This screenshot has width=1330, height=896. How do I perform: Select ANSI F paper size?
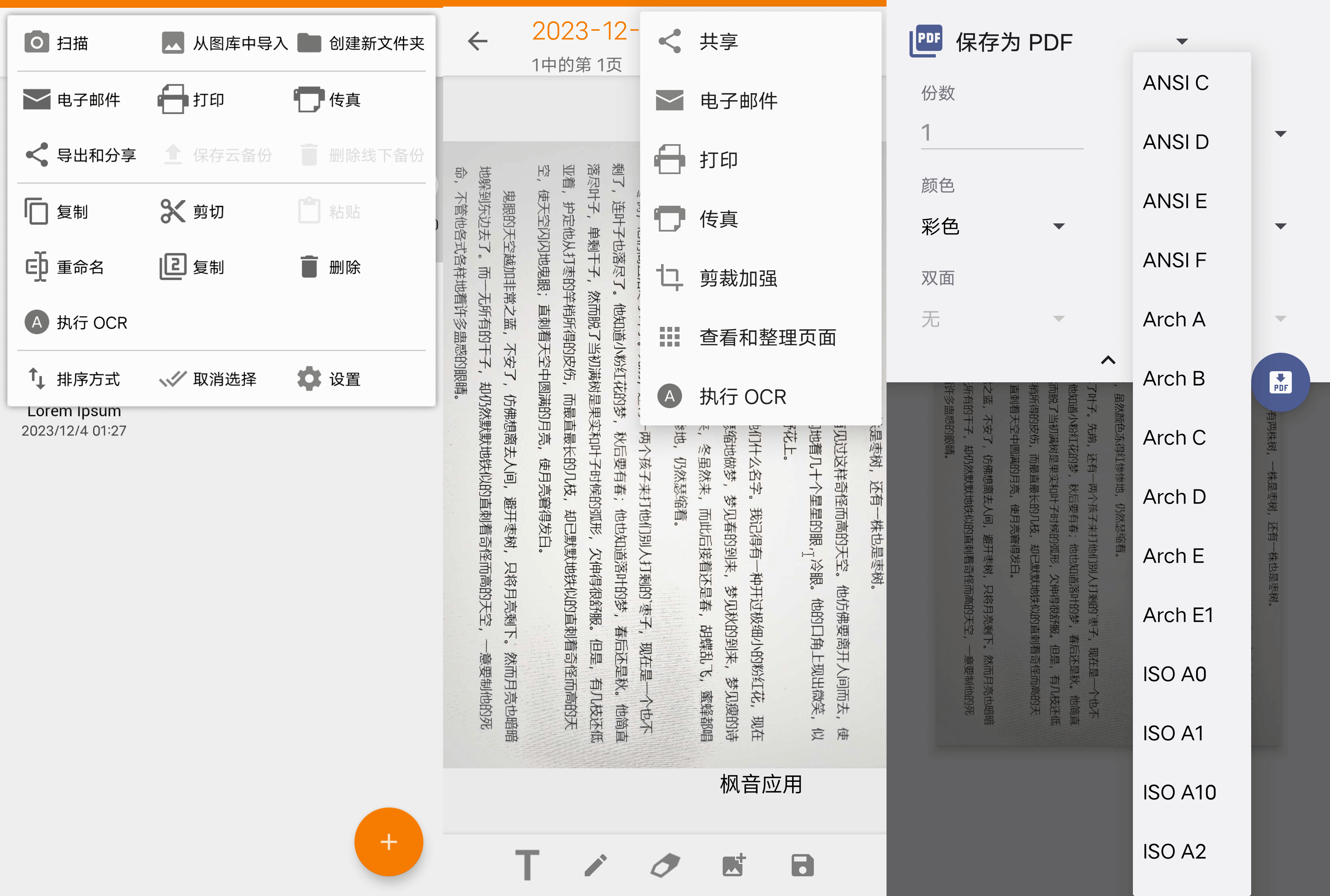[x=1191, y=260]
